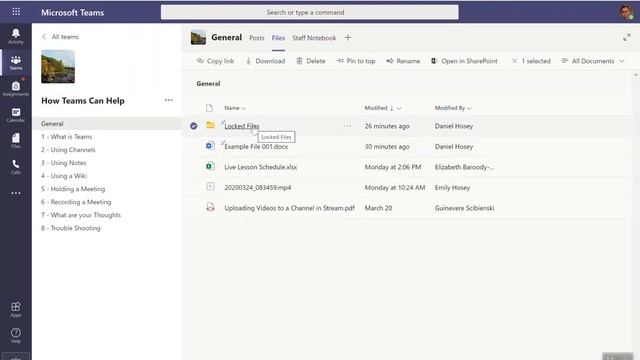640x360 pixels.
Task: Switch to the Posts tab
Action: (257, 38)
